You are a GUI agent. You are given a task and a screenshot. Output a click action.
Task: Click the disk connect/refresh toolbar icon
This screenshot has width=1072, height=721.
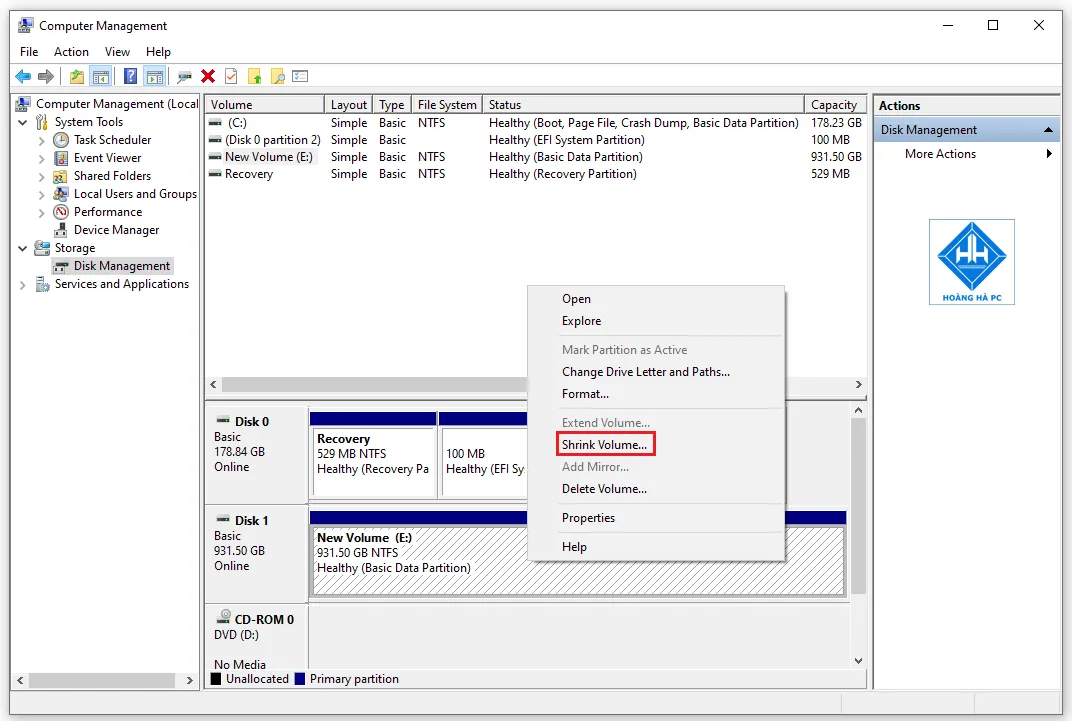184,77
